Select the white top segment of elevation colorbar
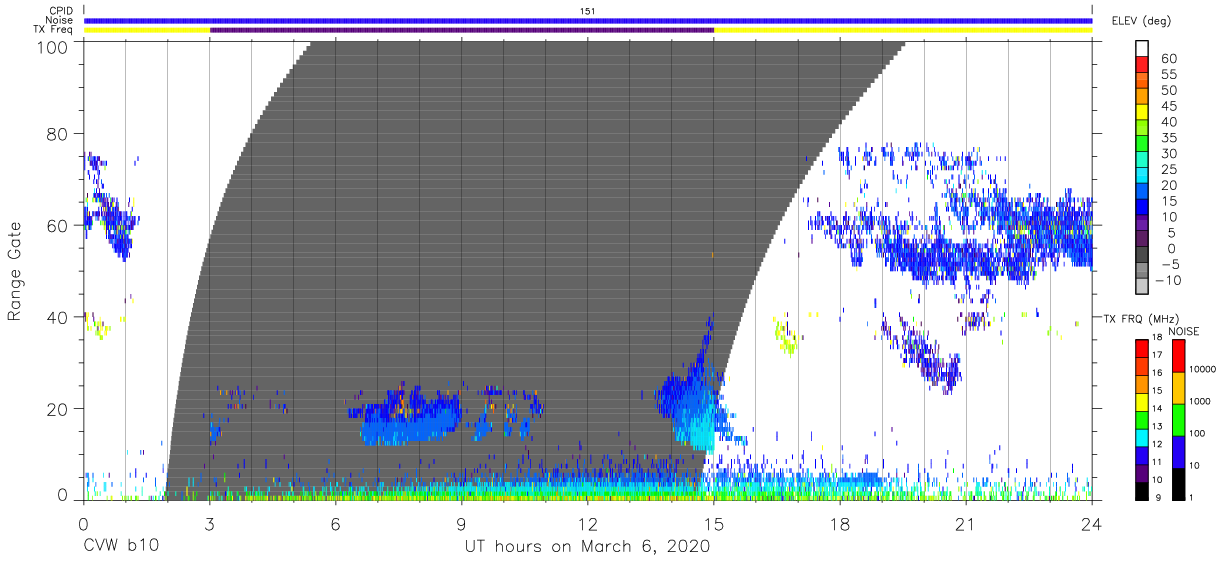Image resolution: width=1228 pixels, height=567 pixels. click(1142, 49)
